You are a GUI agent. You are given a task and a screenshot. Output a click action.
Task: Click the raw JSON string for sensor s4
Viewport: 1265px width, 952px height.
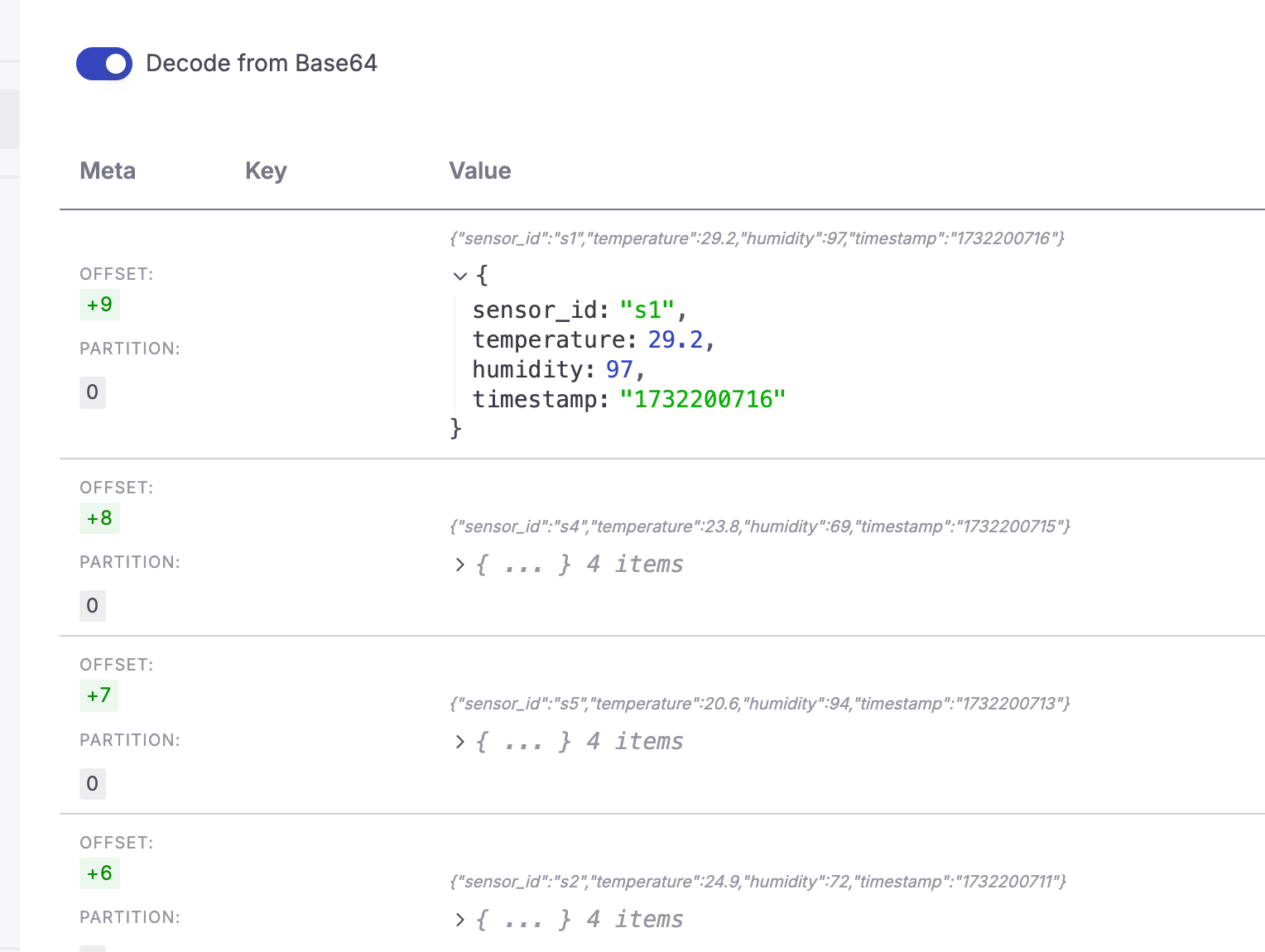pyautogui.click(x=760, y=526)
